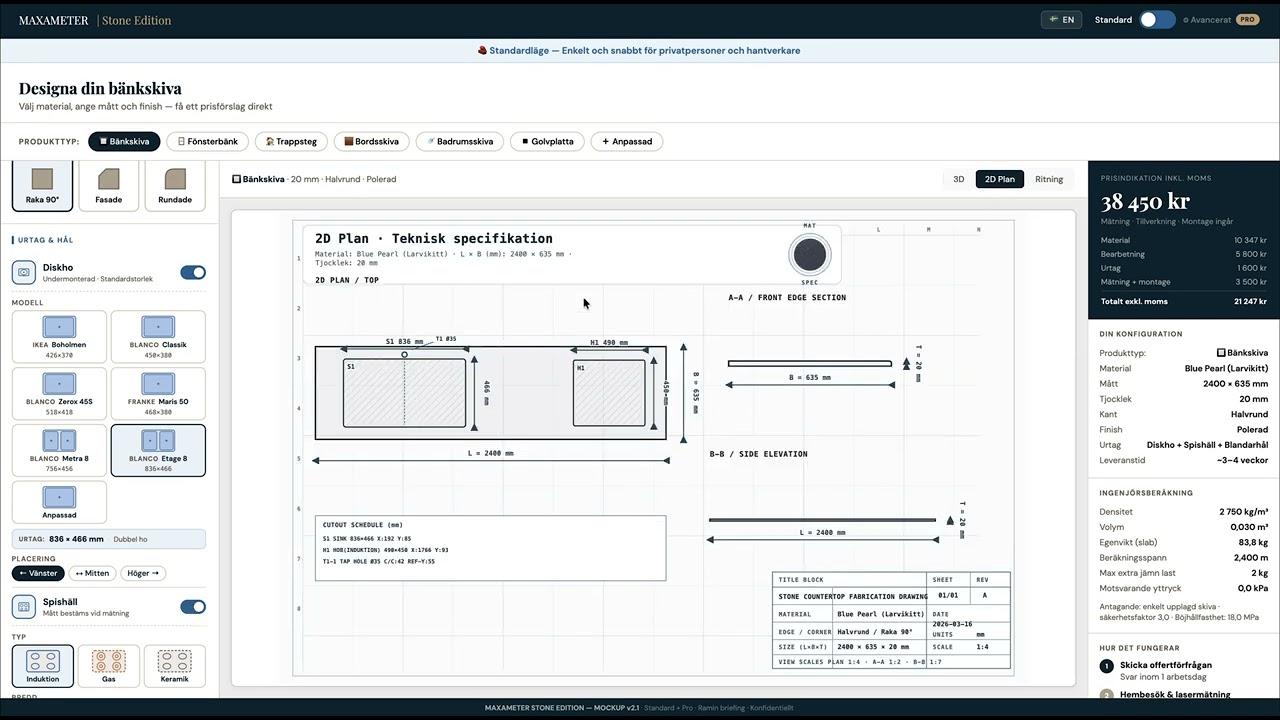Toggle the Diskho switch off

tap(193, 272)
